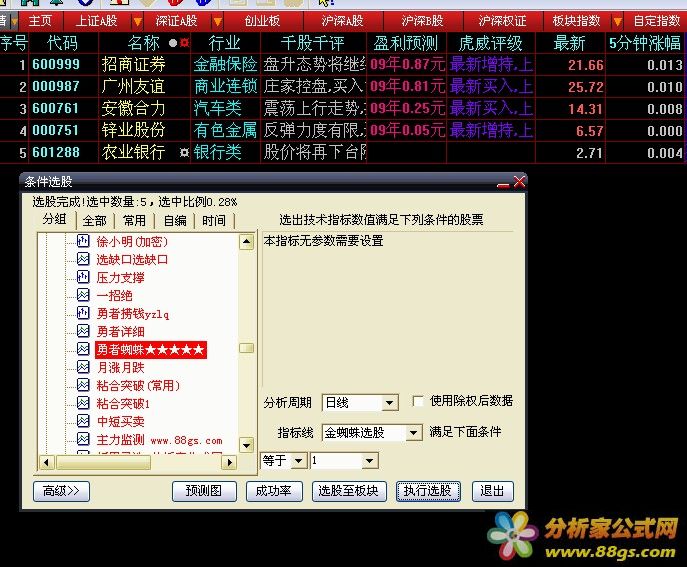Select stock row 招商证券
The height and width of the screenshot is (567, 687).
(342, 65)
